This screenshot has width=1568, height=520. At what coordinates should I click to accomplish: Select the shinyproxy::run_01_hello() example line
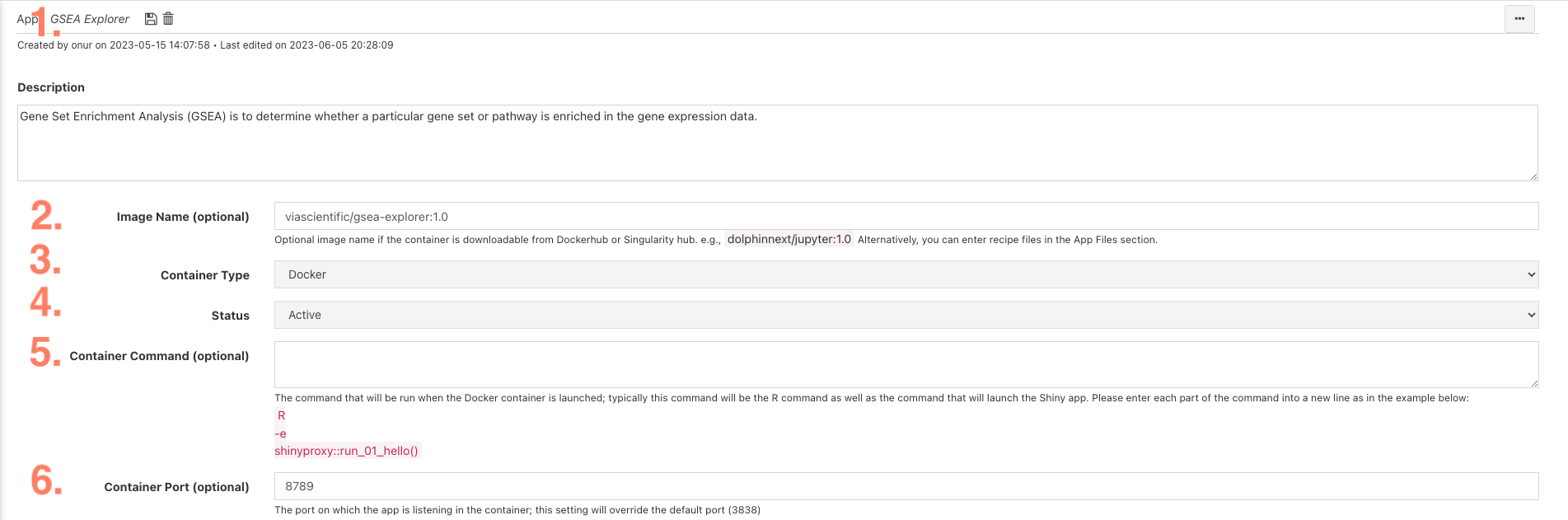[347, 451]
